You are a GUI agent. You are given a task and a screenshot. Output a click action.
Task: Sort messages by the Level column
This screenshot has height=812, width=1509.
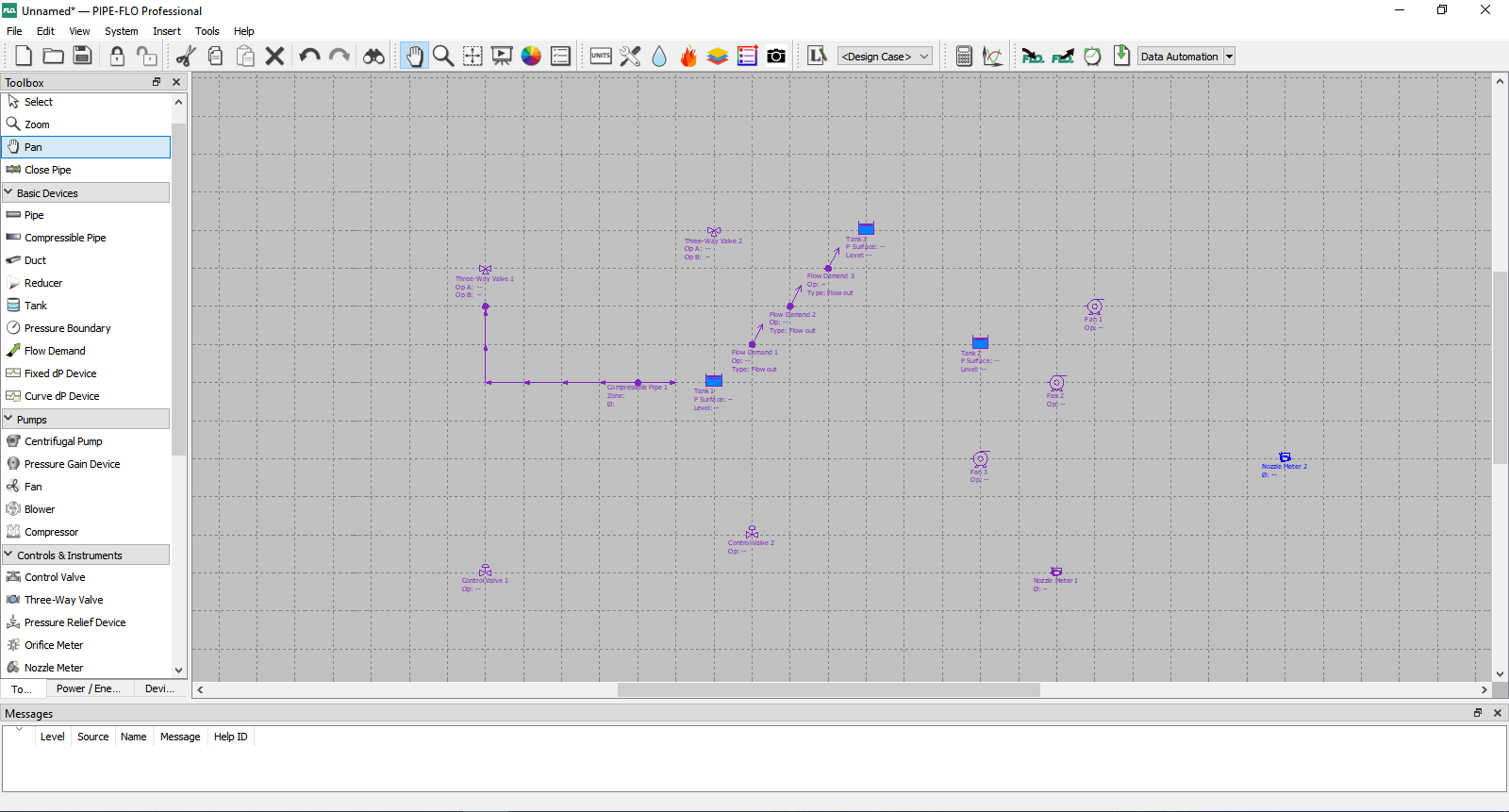click(53, 737)
